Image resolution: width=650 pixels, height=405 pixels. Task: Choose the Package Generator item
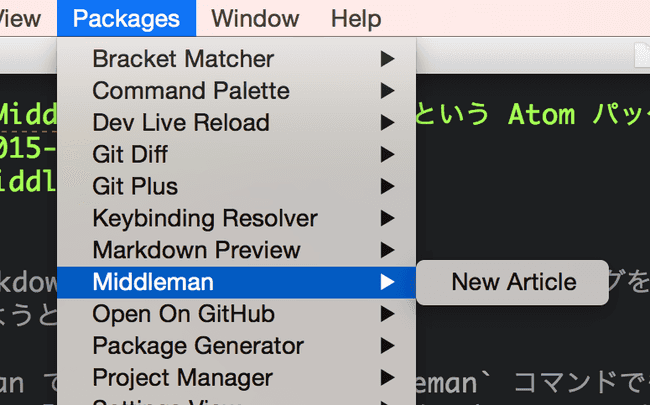click(x=198, y=346)
